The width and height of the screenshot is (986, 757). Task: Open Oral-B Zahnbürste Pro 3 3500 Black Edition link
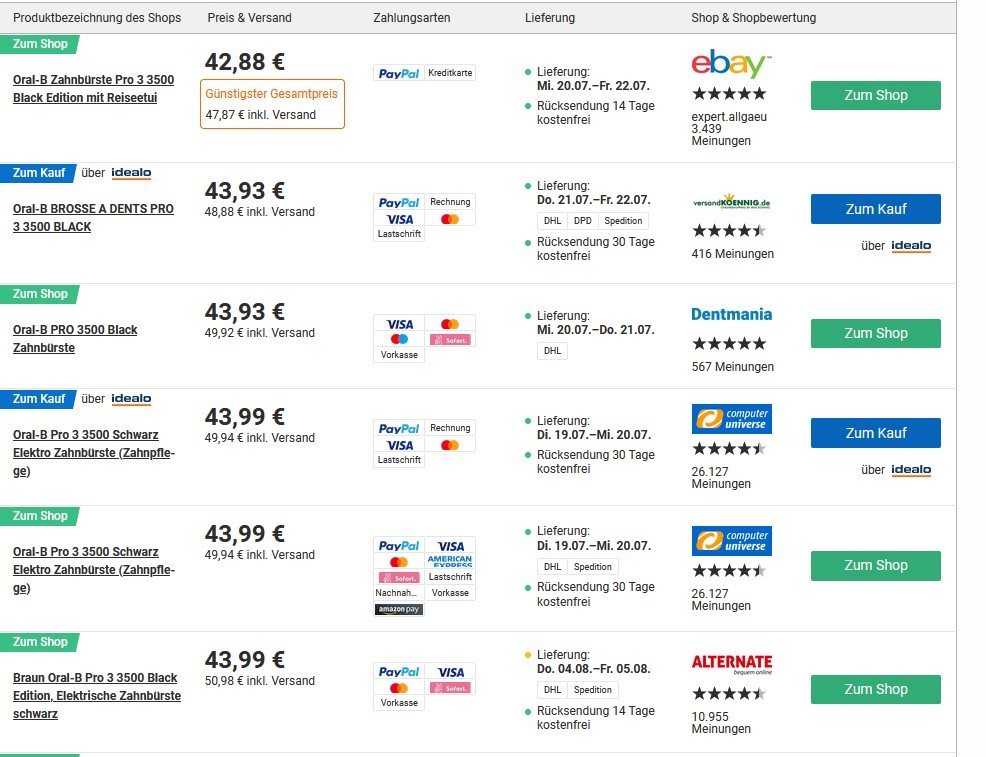coord(94,89)
